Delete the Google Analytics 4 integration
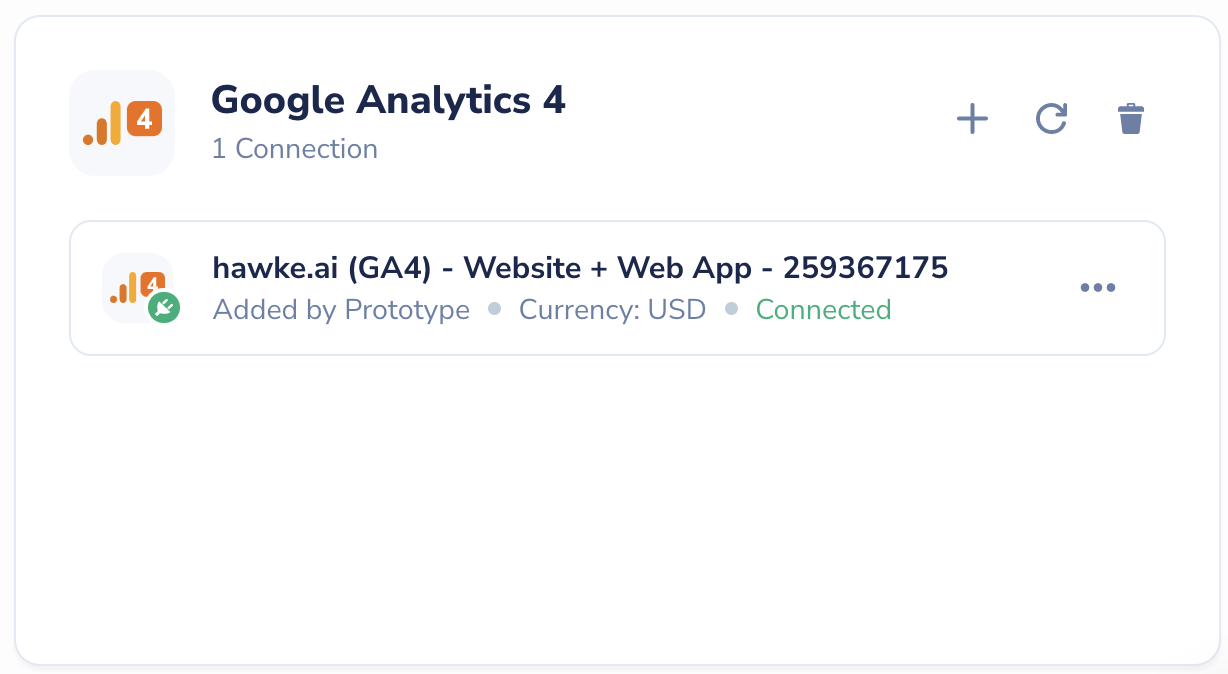Viewport: 1228px width, 674px height. click(1131, 120)
